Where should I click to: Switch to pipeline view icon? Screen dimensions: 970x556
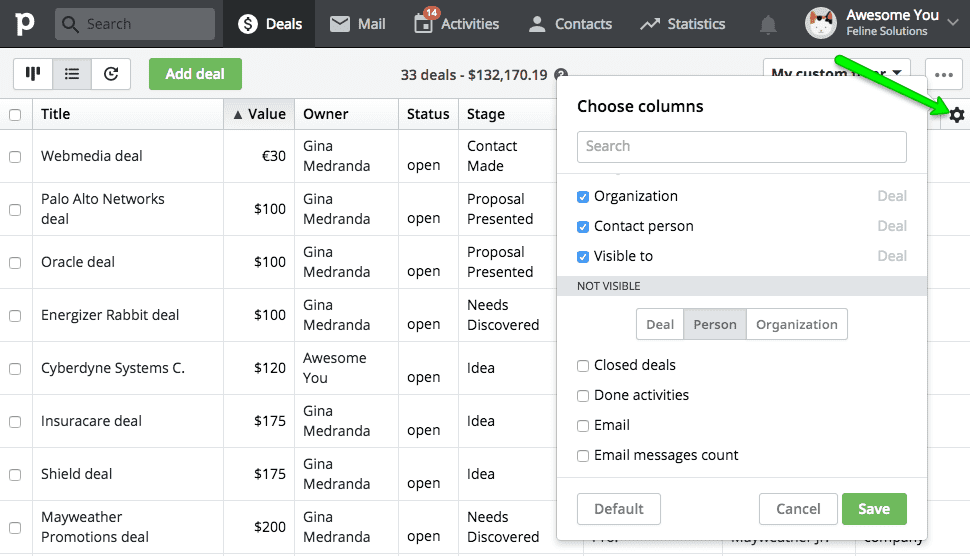[33, 74]
